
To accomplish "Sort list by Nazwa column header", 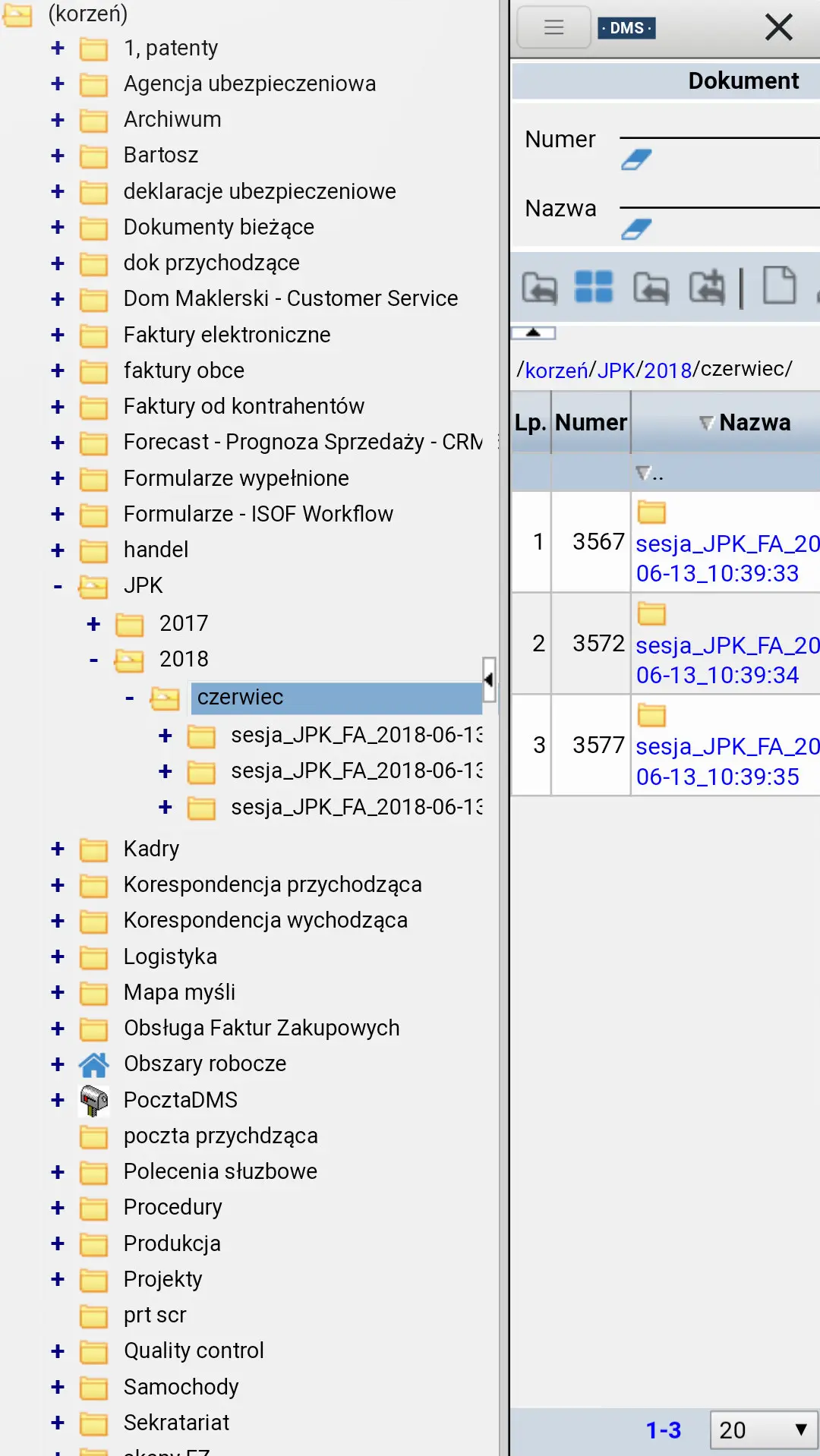I will point(754,423).
